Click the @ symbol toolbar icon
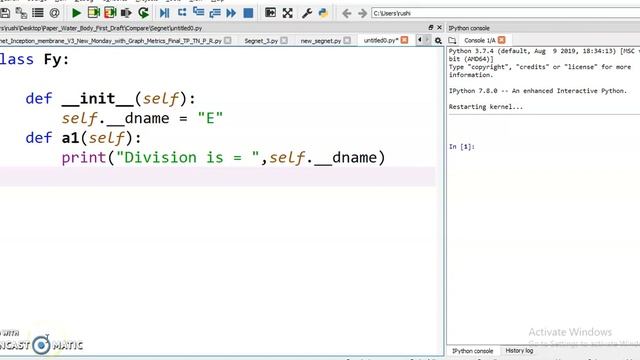 (54, 13)
